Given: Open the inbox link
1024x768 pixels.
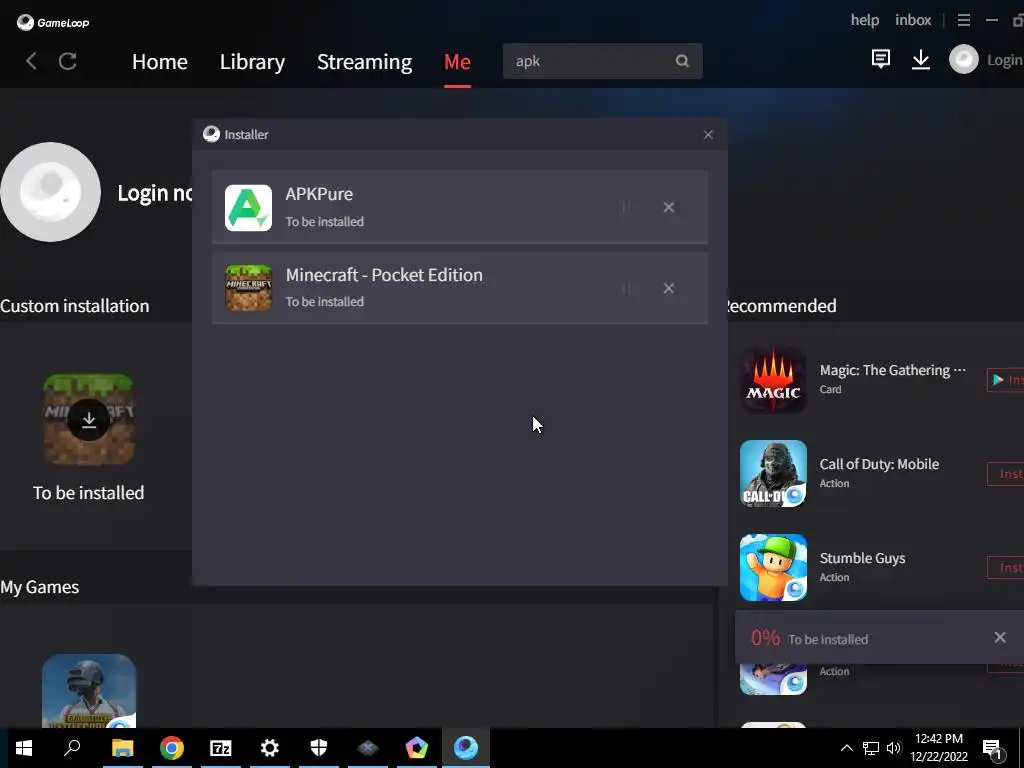Looking at the screenshot, I should pos(913,20).
